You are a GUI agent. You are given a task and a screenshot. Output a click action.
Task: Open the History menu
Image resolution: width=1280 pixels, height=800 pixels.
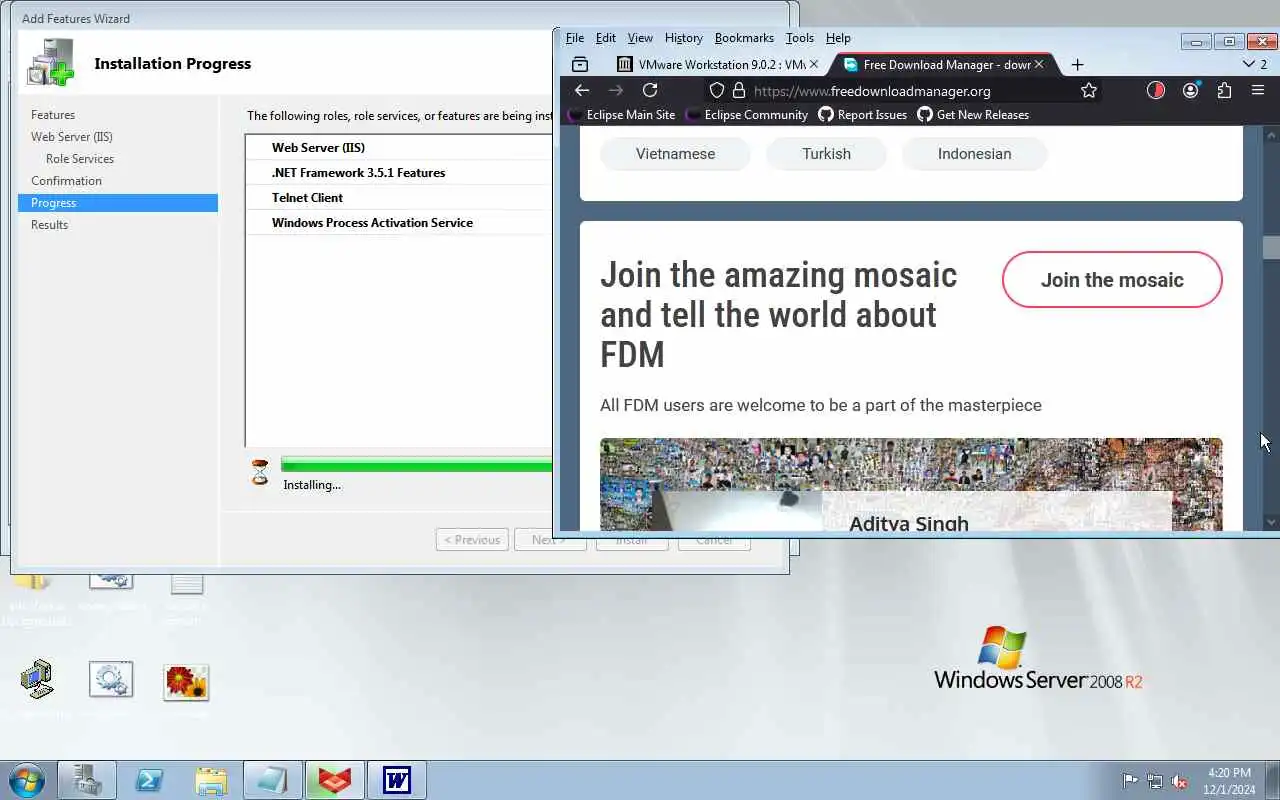pos(684,38)
